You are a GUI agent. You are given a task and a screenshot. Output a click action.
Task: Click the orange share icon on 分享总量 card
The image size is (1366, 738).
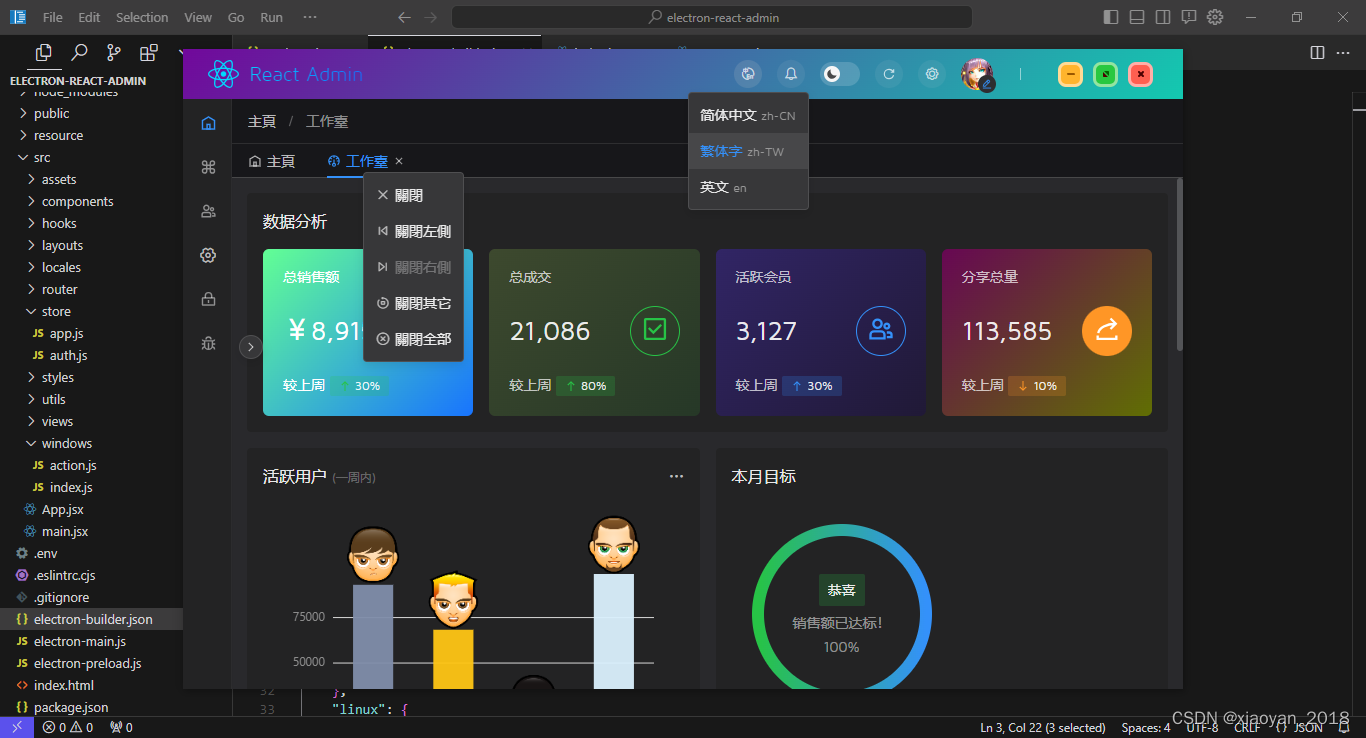coord(1107,331)
